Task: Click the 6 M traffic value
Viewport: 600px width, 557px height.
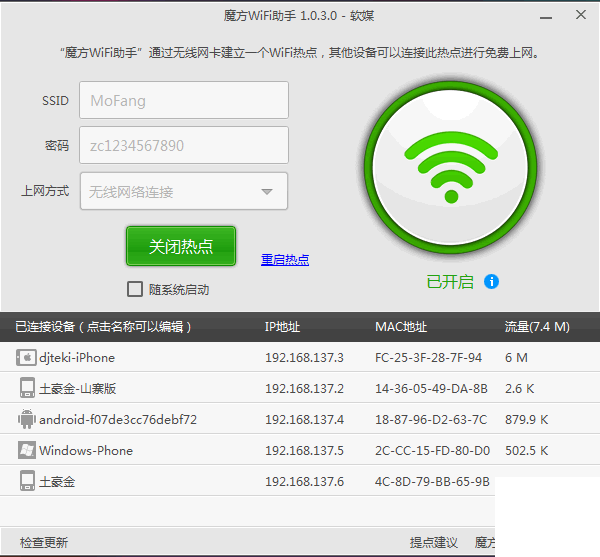Action: (x=516, y=357)
